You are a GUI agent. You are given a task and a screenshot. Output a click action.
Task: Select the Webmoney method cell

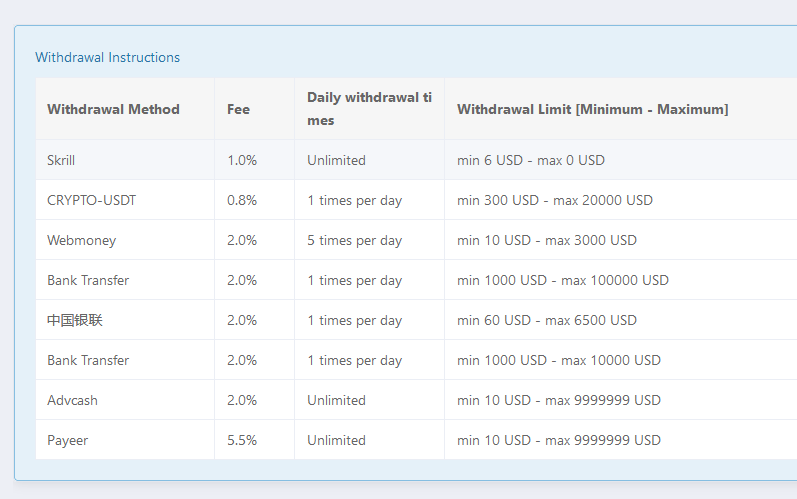(125, 240)
